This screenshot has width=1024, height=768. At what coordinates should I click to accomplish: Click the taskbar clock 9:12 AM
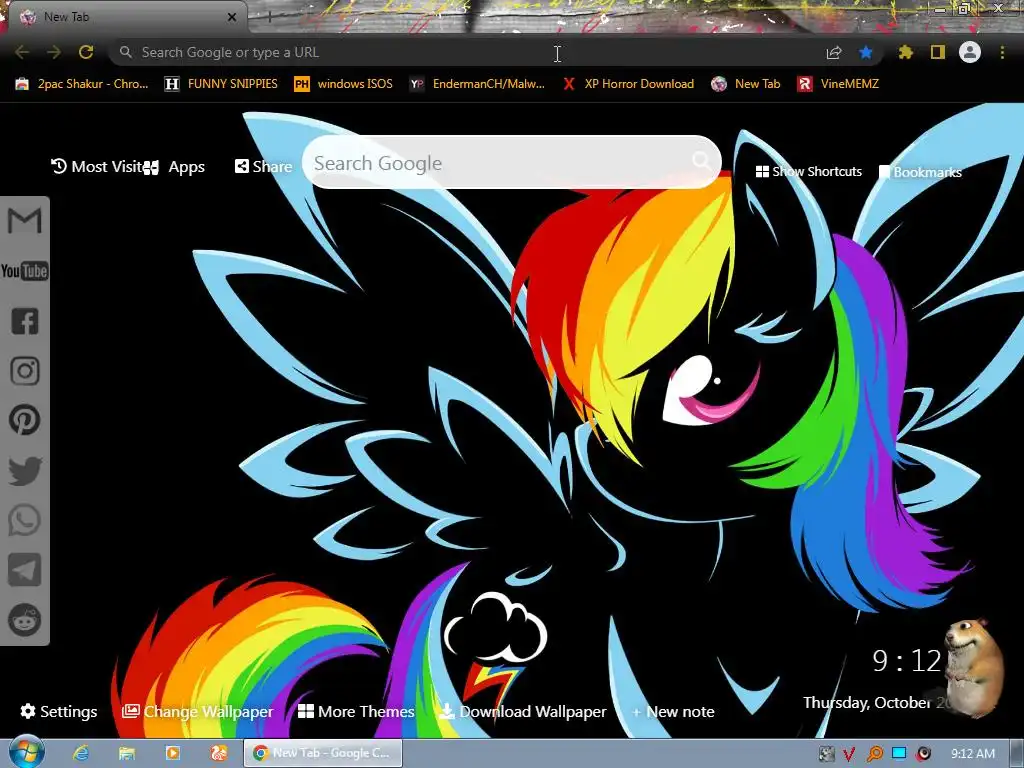pyautogui.click(x=973, y=754)
